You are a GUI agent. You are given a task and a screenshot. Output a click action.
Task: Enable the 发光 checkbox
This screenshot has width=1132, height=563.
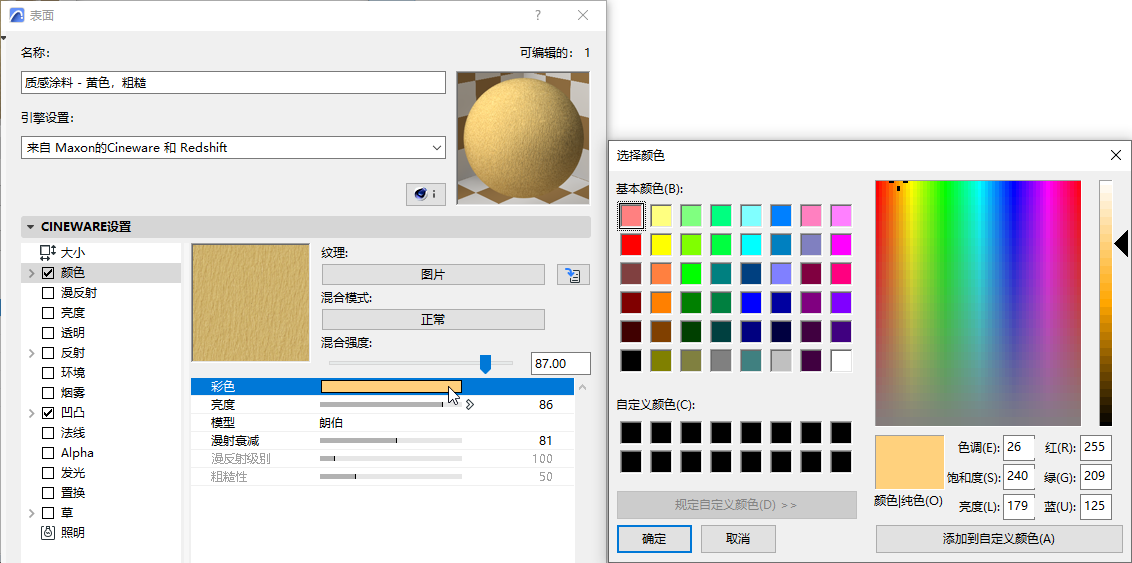coord(48,473)
